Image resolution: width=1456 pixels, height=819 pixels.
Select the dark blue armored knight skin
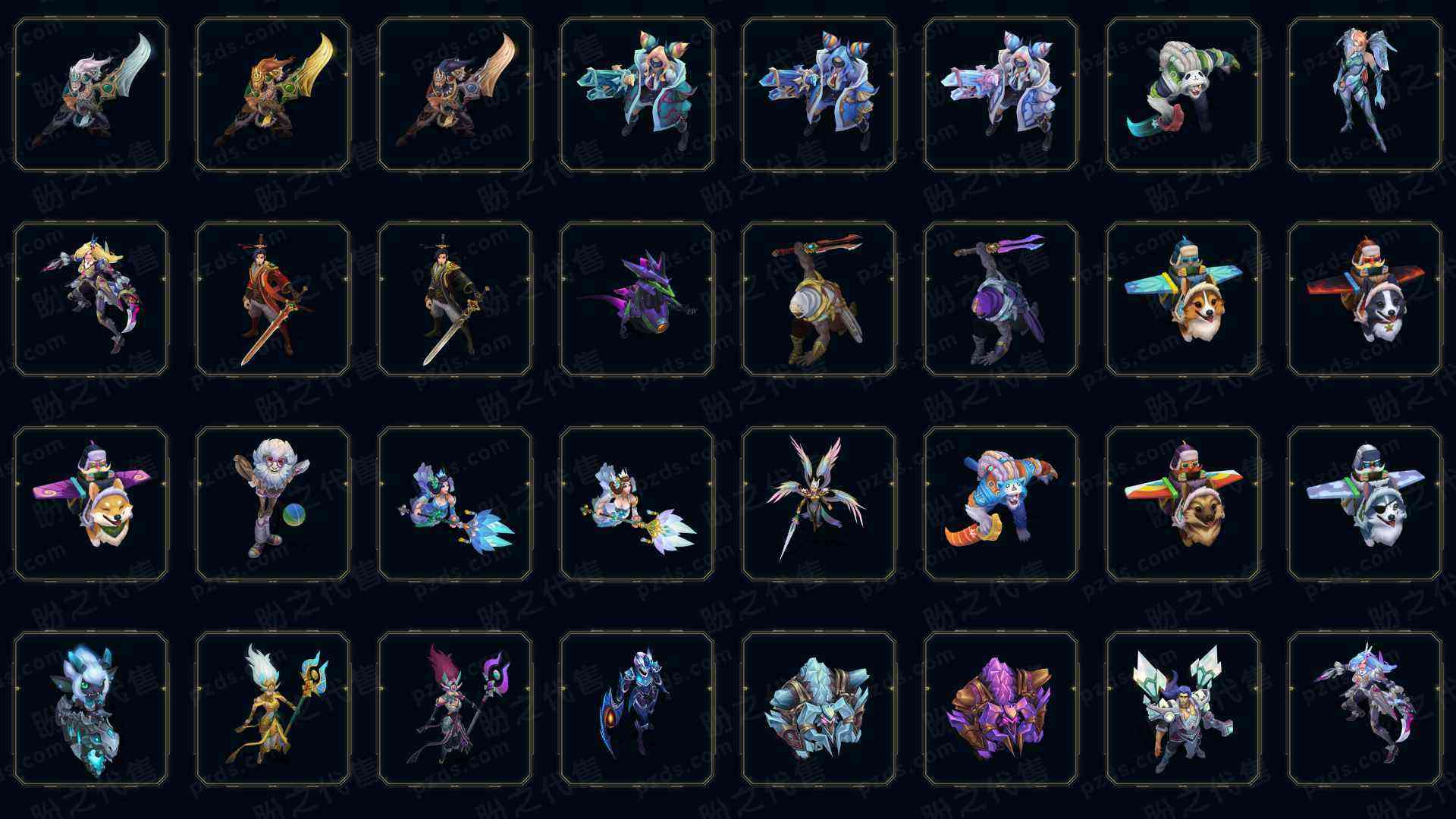point(637,708)
